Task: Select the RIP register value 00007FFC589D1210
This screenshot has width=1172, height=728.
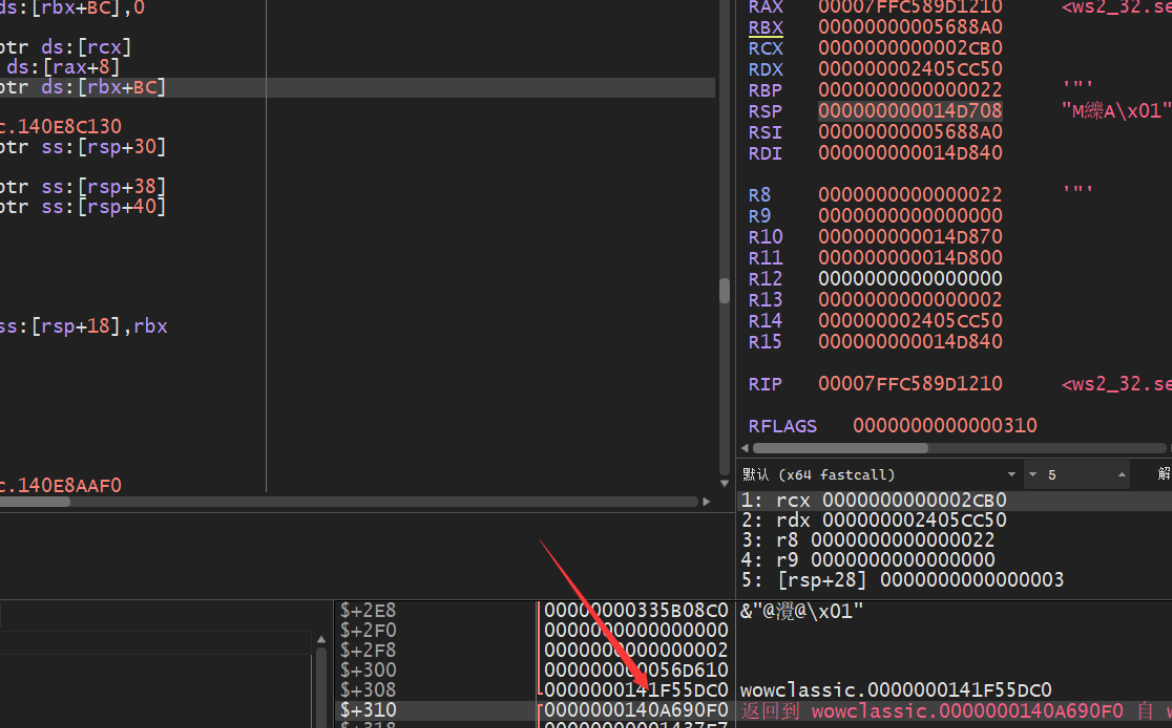Action: 910,384
